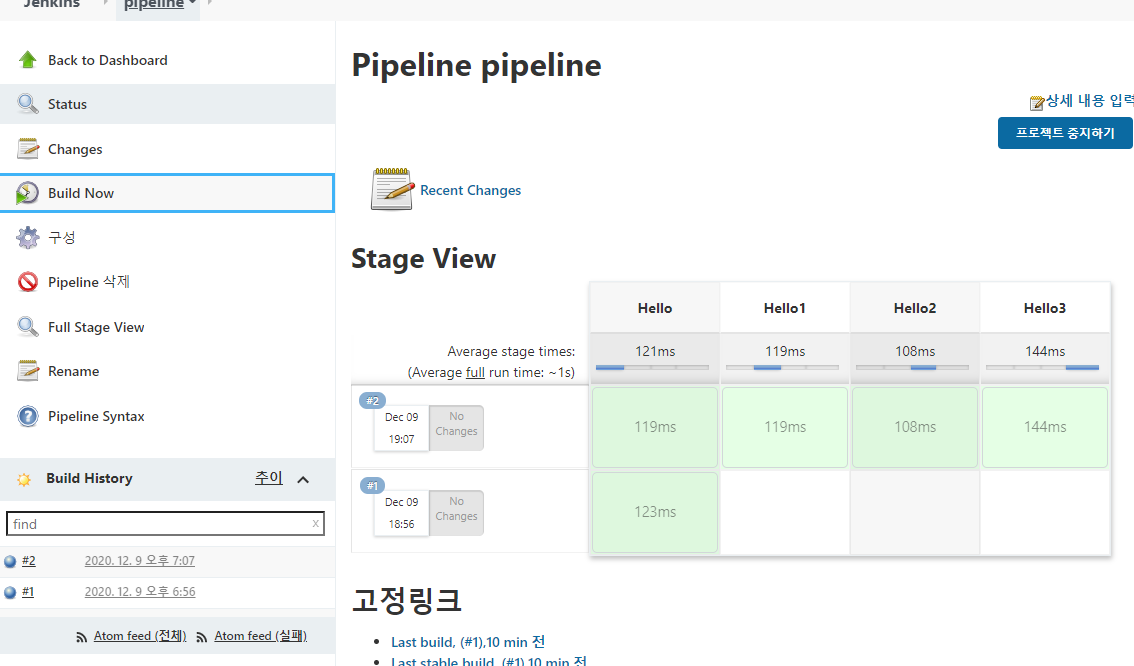Open Atom feed (전체) link
1134x666 pixels.
coord(140,636)
